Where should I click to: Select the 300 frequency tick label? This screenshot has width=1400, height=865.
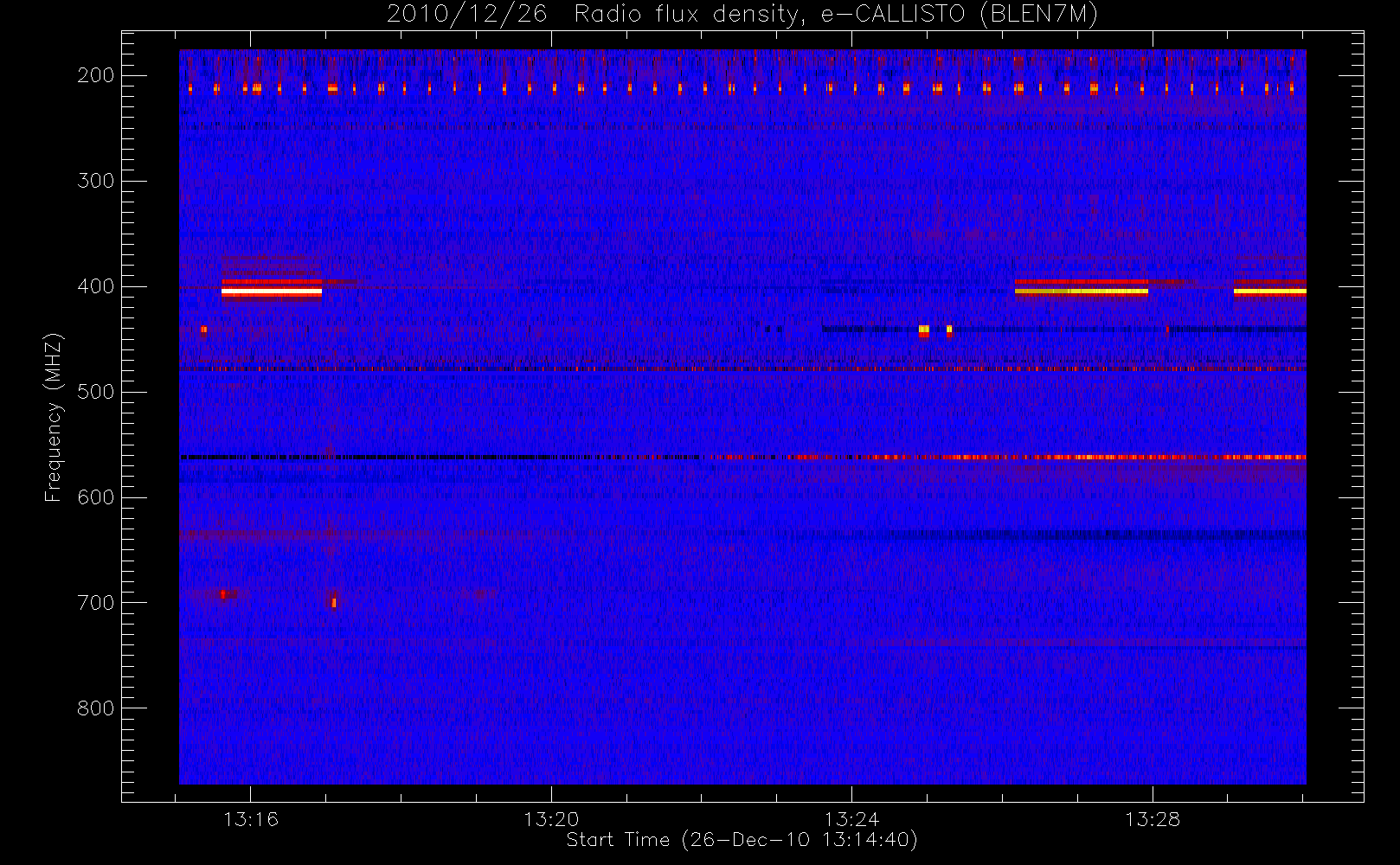pos(96,181)
